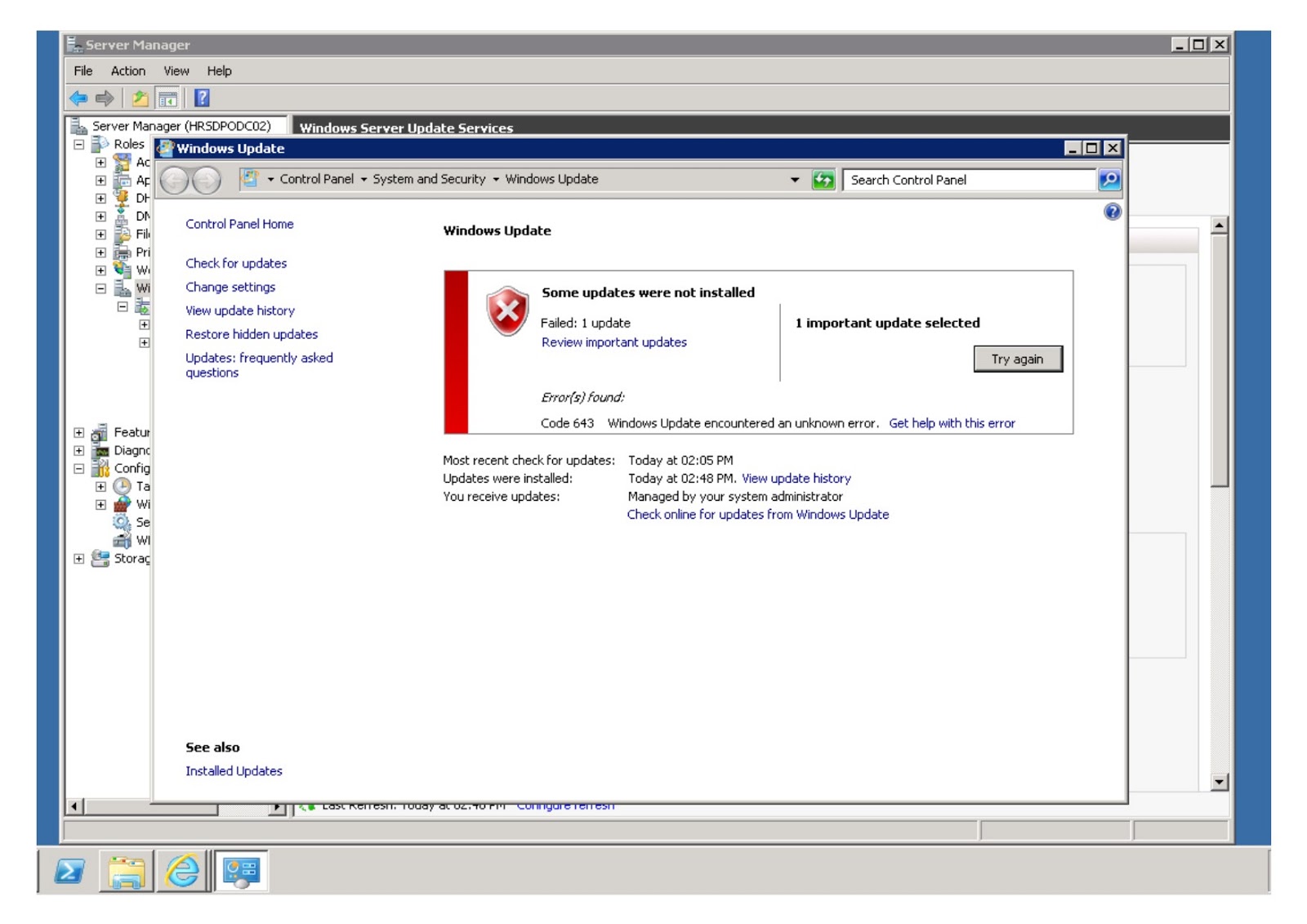Open the Help menu in Server Manager
The height and width of the screenshot is (924, 1307).
pos(219,71)
